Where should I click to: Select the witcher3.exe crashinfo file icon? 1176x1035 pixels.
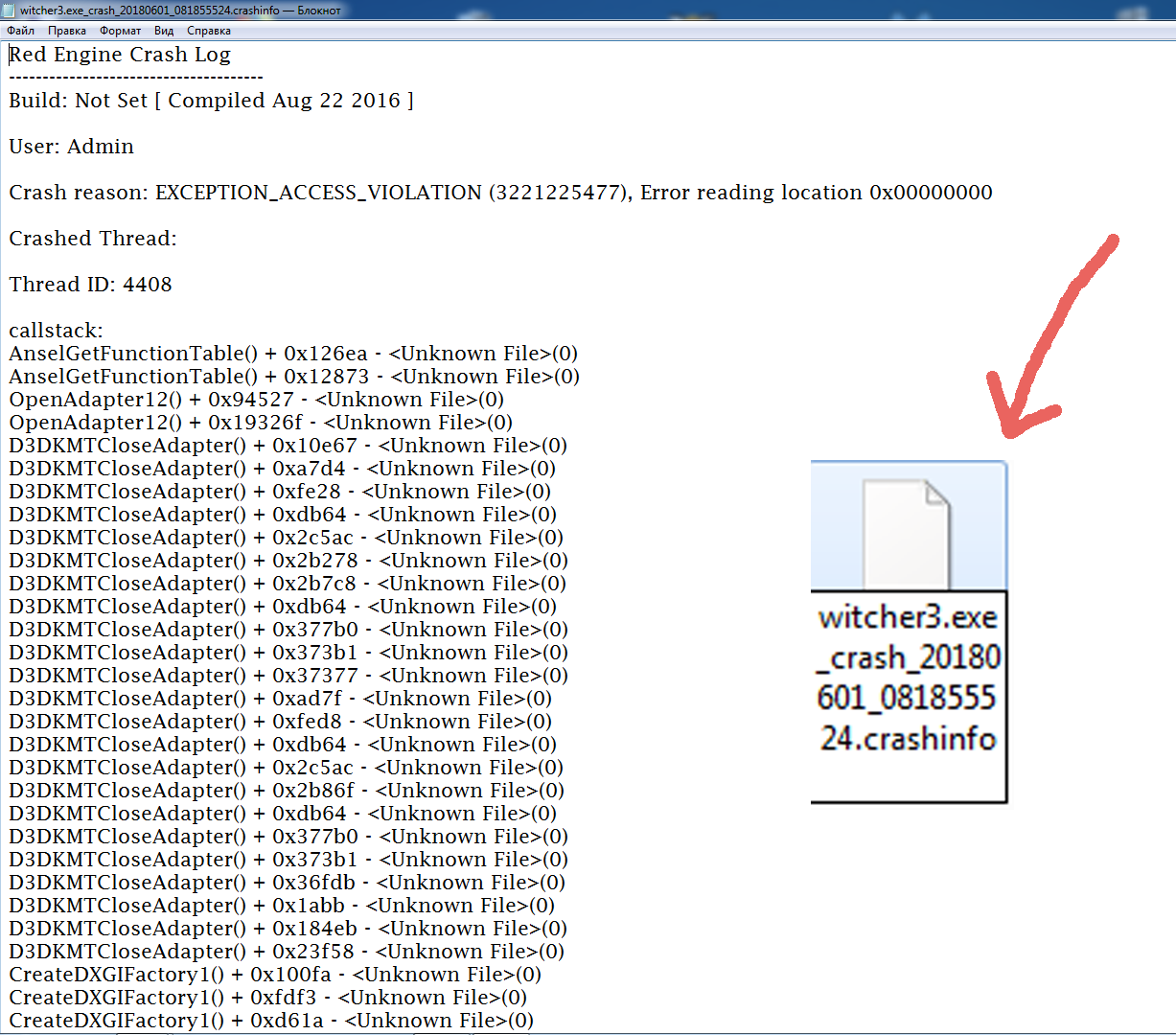(x=908, y=535)
